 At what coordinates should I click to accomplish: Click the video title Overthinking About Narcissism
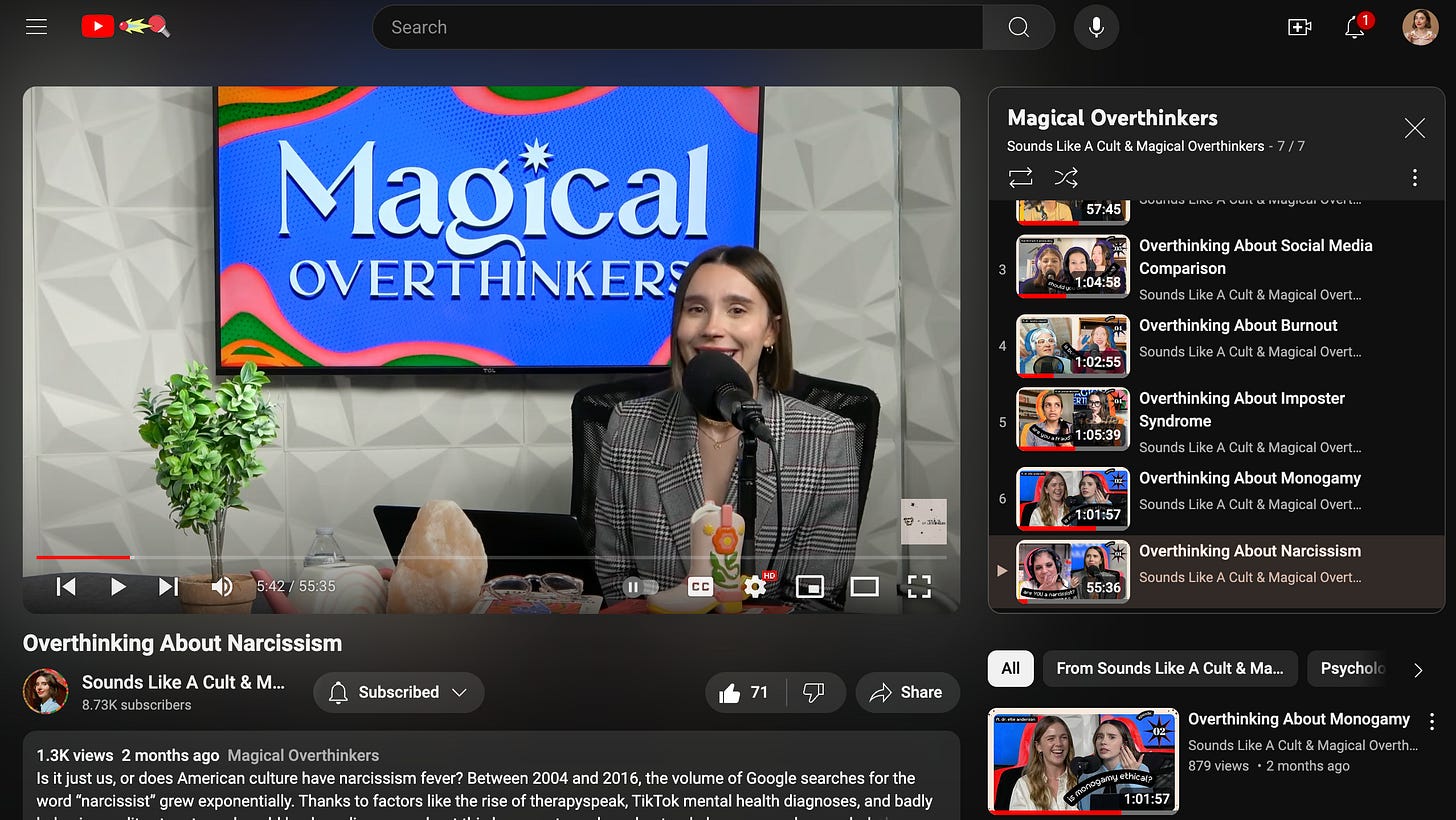click(x=182, y=643)
